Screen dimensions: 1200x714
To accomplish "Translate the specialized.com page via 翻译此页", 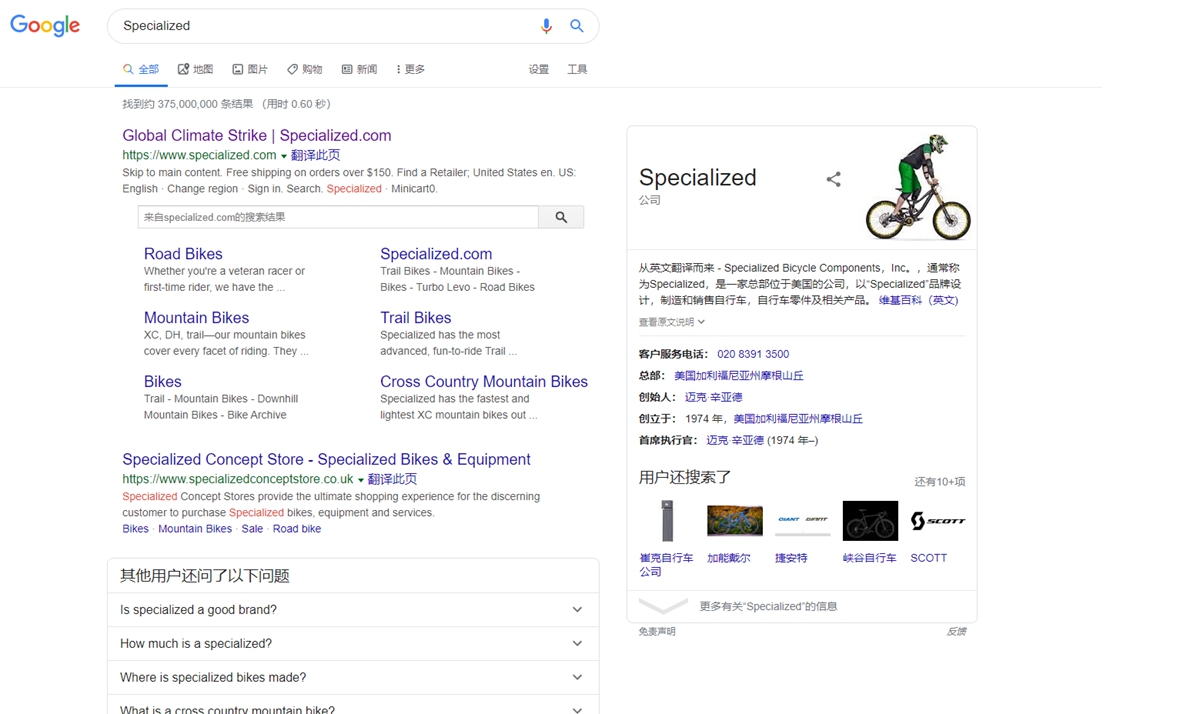I will click(315, 156).
